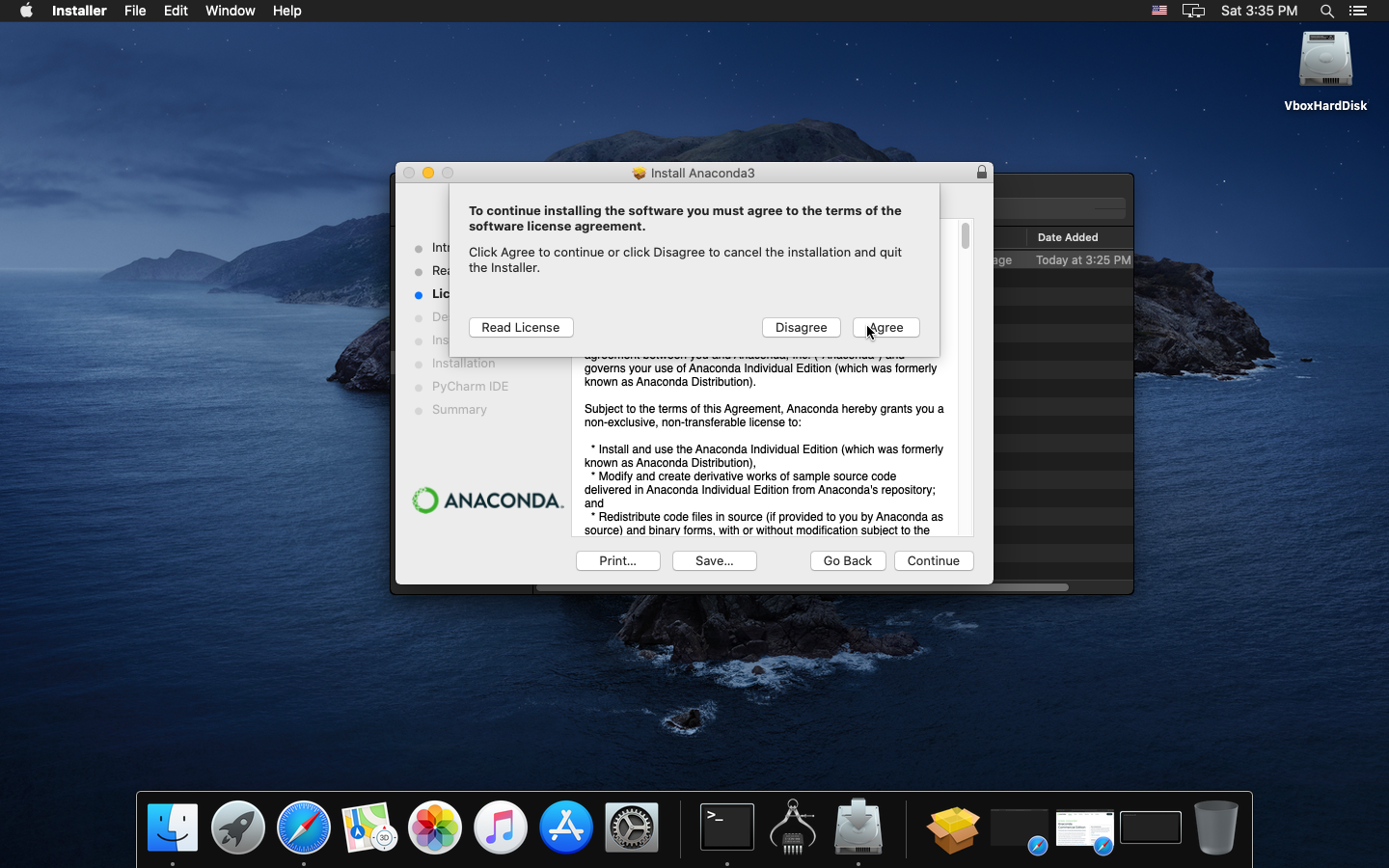Click the Disagree button
The width and height of the screenshot is (1389, 868).
[801, 328]
